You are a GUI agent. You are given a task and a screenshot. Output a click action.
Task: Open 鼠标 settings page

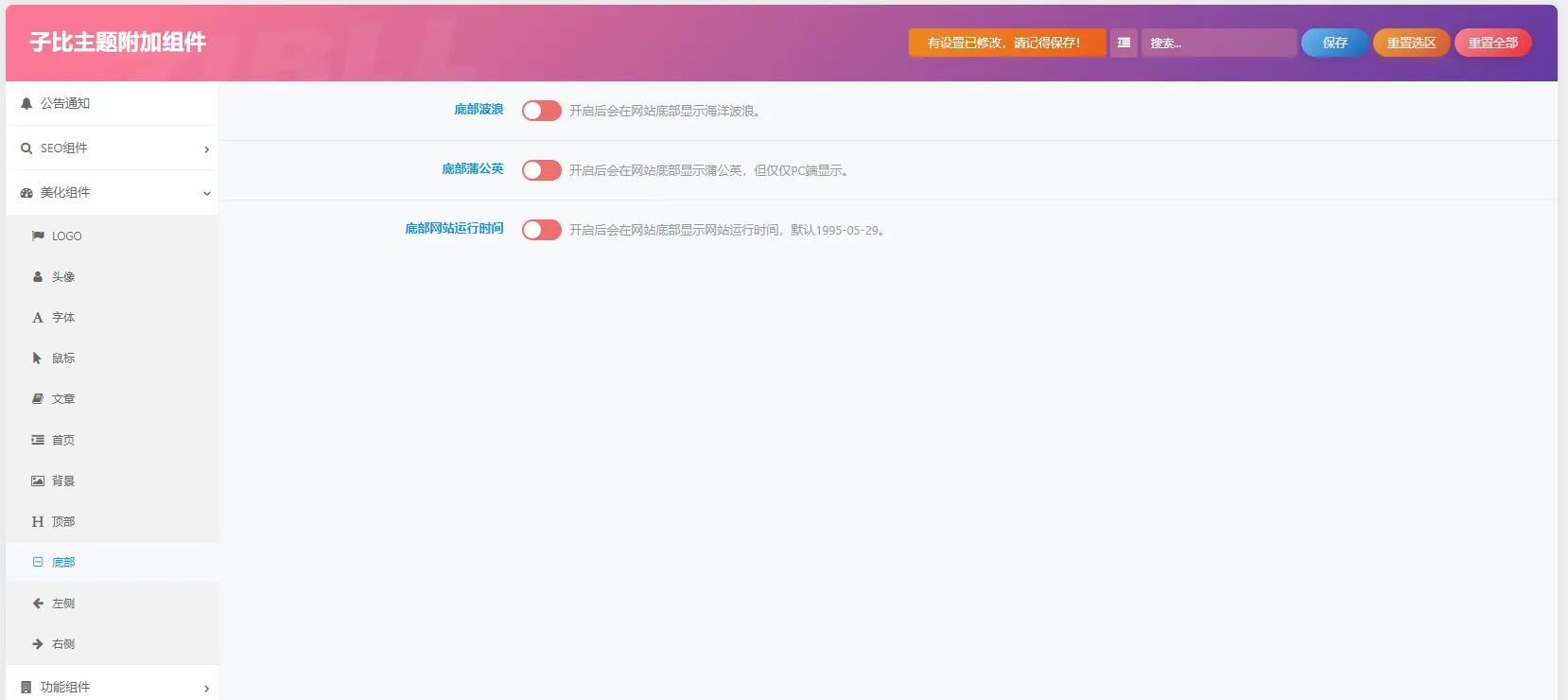coord(112,359)
